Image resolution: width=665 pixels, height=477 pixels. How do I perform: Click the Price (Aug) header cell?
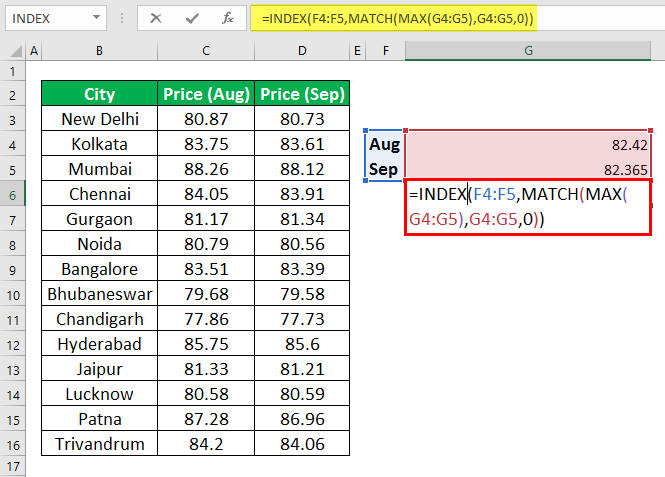tap(206, 94)
